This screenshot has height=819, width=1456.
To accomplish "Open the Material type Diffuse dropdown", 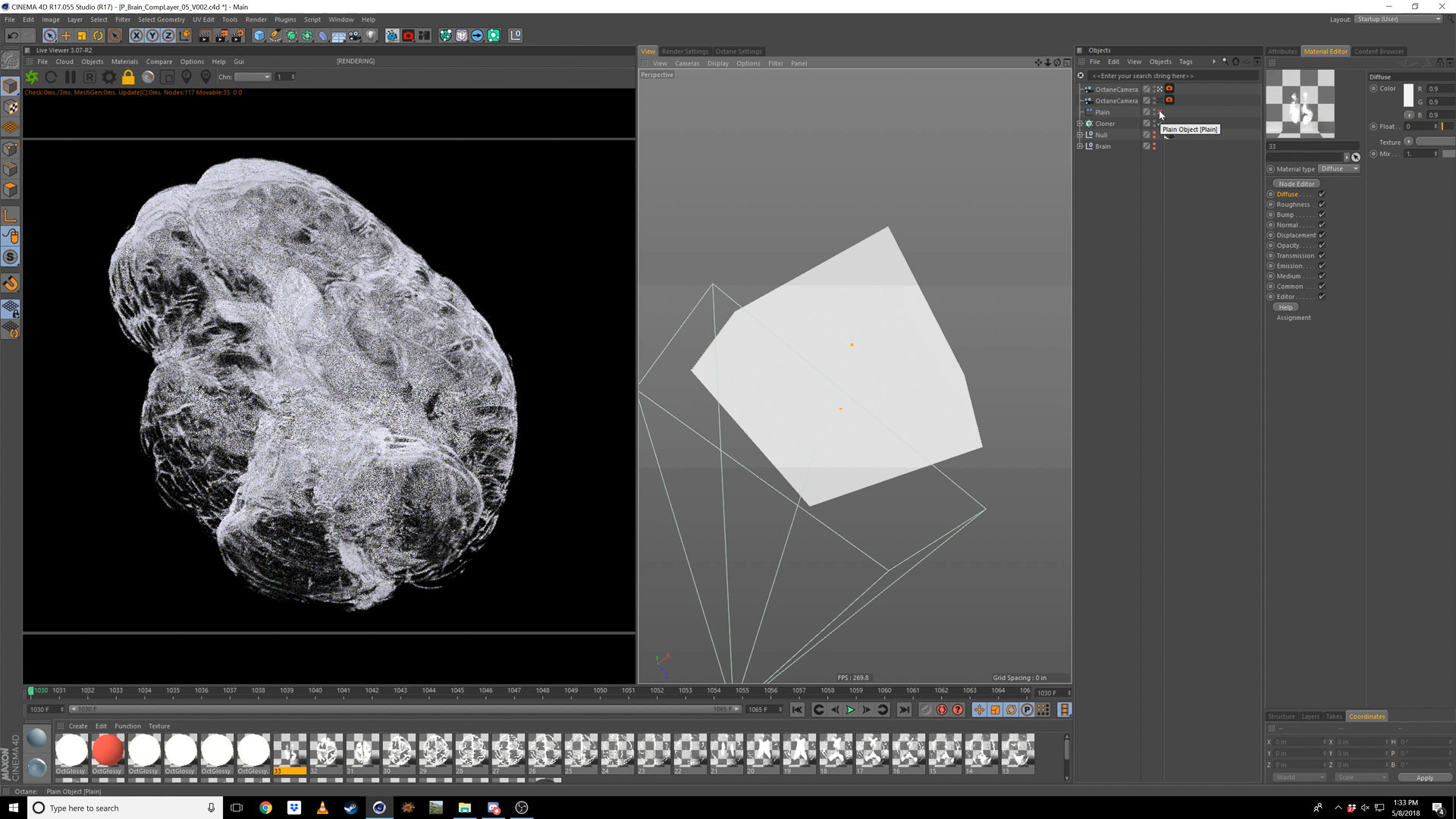I will [x=1339, y=169].
